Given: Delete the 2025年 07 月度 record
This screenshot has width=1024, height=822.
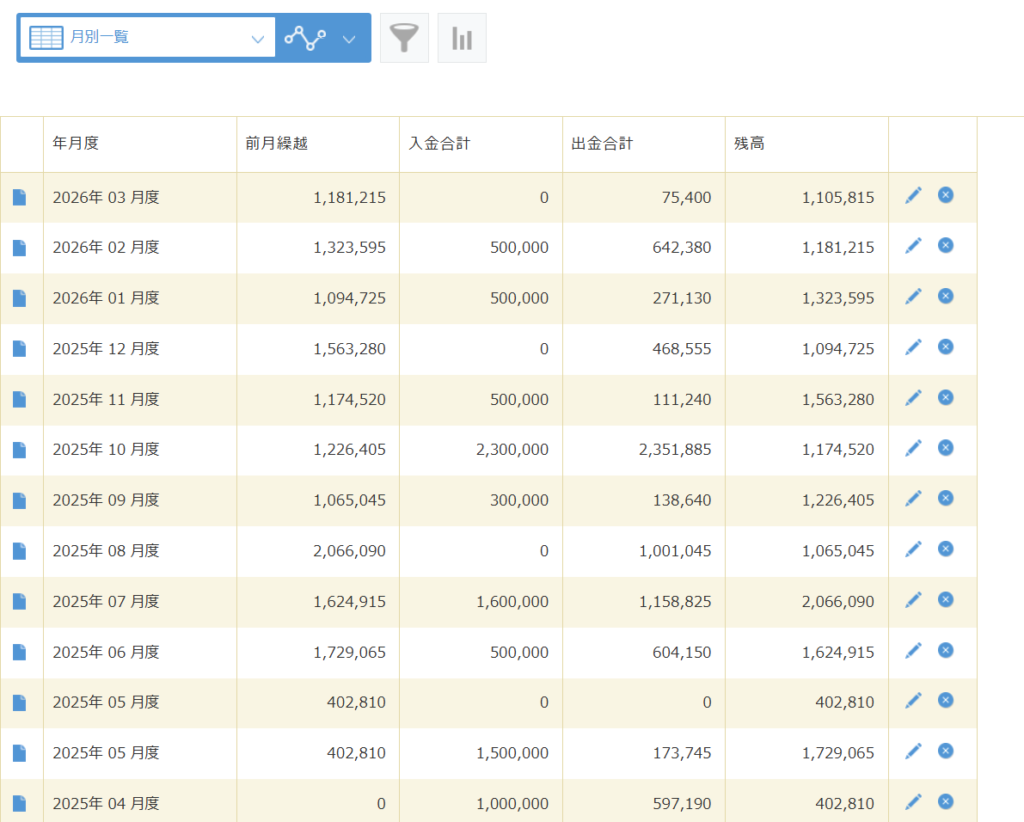Looking at the screenshot, I should tap(945, 600).
